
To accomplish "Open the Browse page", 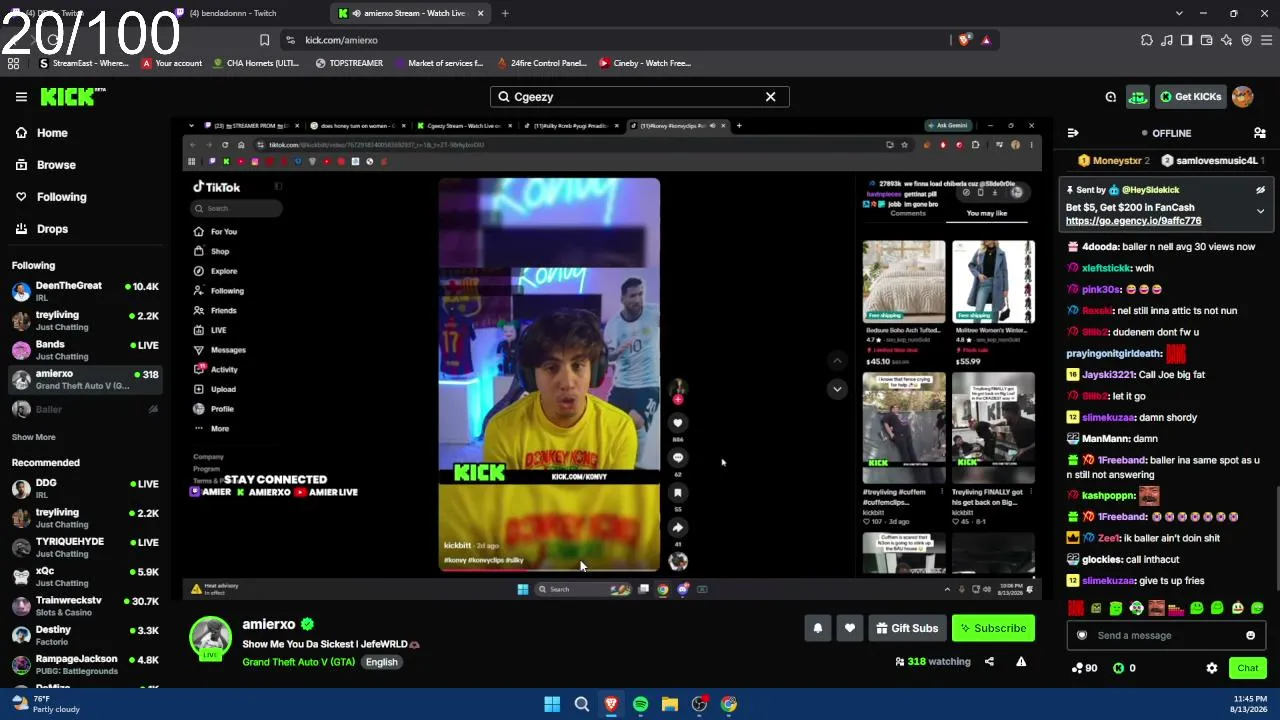I will [x=56, y=165].
